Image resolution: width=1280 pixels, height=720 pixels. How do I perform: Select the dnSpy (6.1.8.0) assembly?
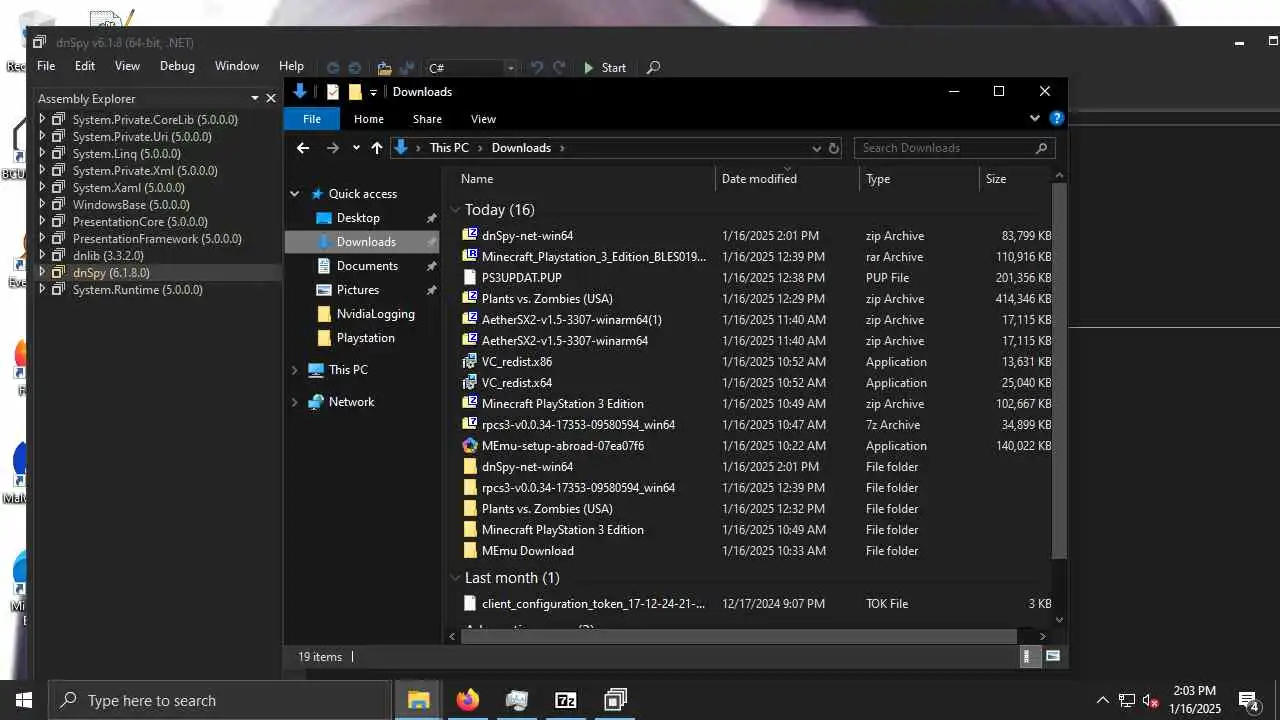tap(111, 272)
